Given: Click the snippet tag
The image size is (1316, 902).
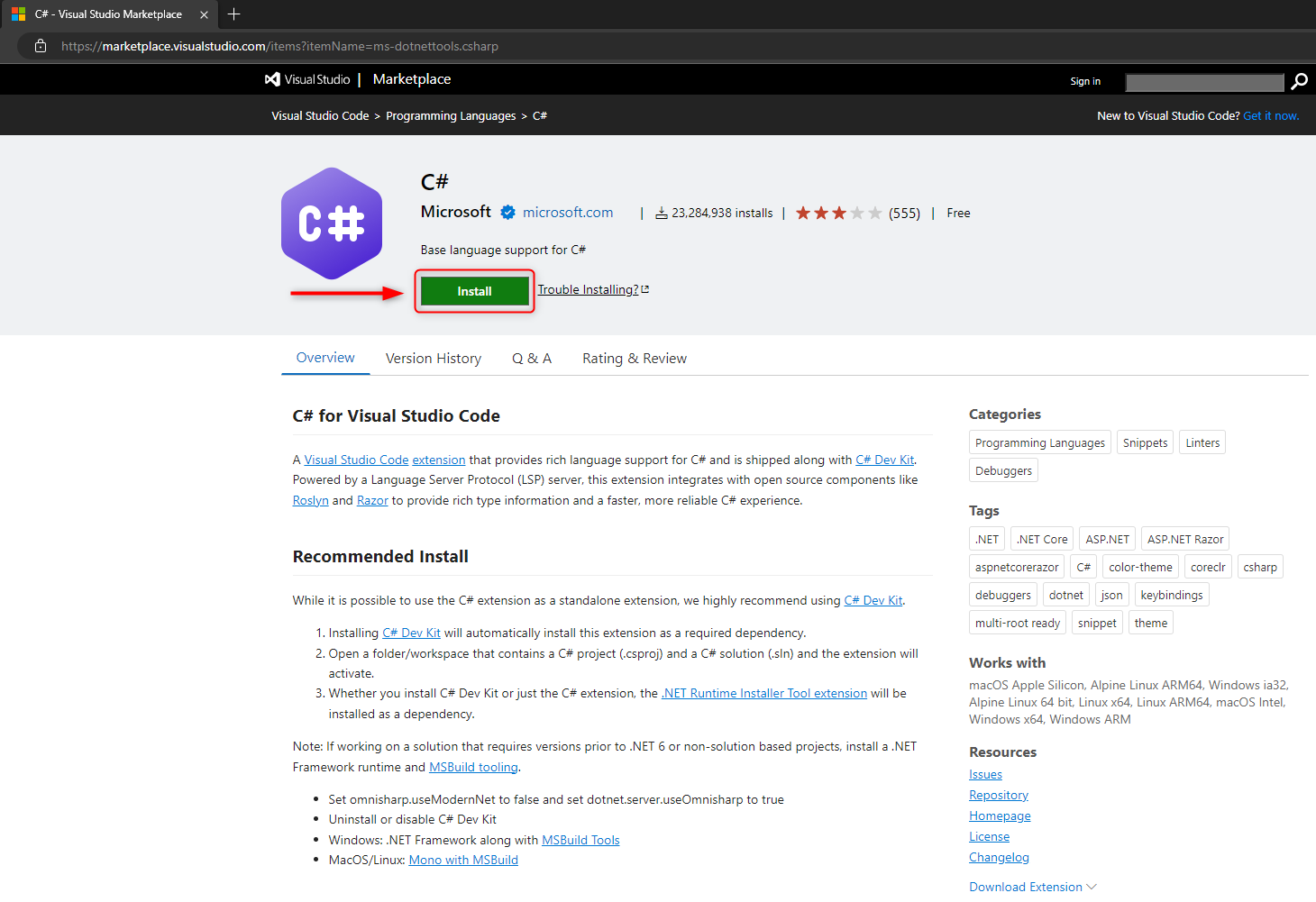Looking at the screenshot, I should pyautogui.click(x=1097, y=623).
